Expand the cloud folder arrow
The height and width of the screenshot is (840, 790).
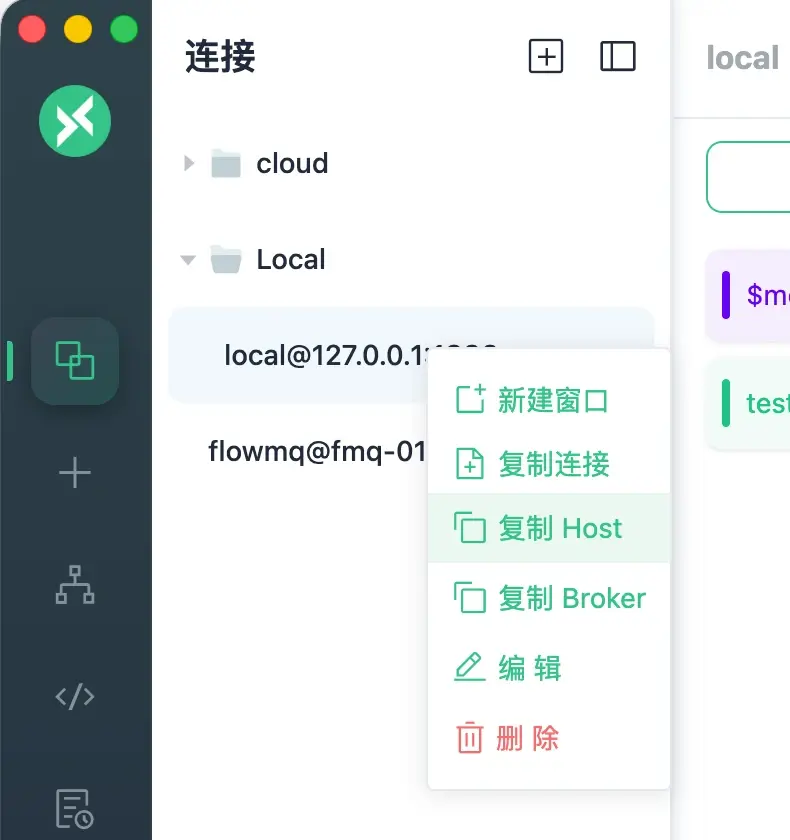pos(189,163)
